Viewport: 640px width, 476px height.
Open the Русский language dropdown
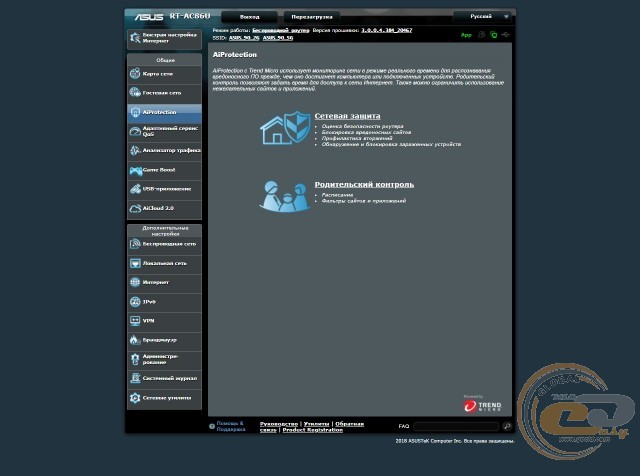point(482,17)
